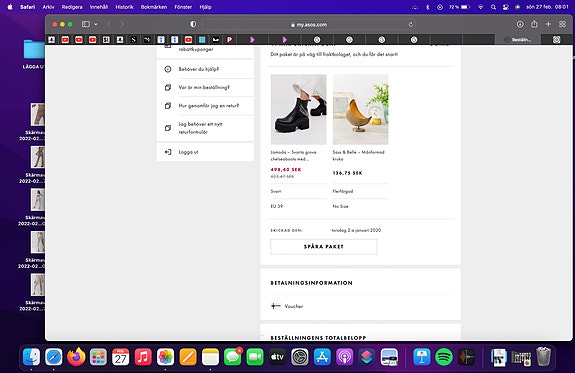The height and width of the screenshot is (373, 575).
Task: Open the Share menu icon
Action: (x=534, y=24)
